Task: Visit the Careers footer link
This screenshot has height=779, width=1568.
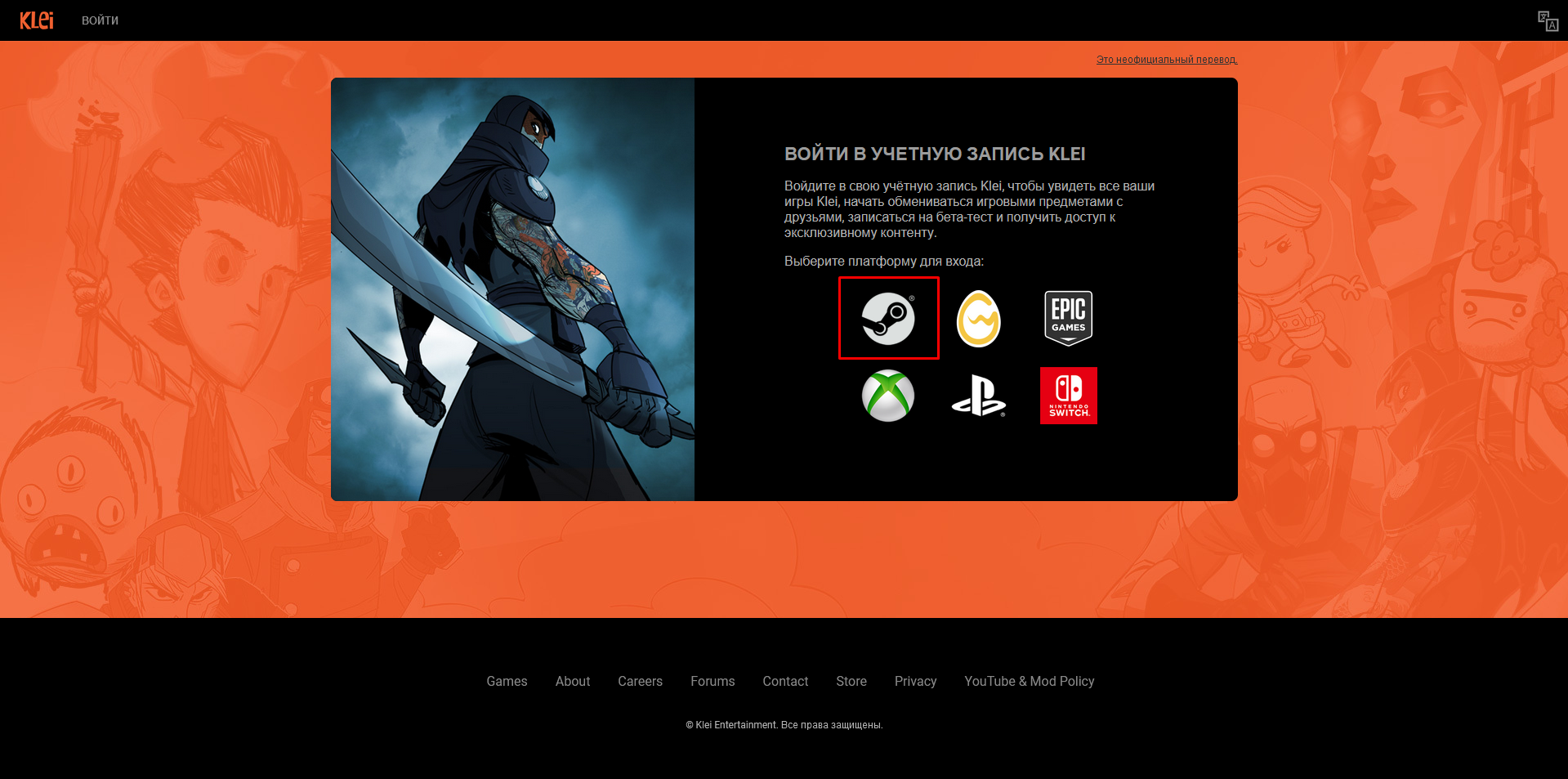Action: click(x=640, y=681)
